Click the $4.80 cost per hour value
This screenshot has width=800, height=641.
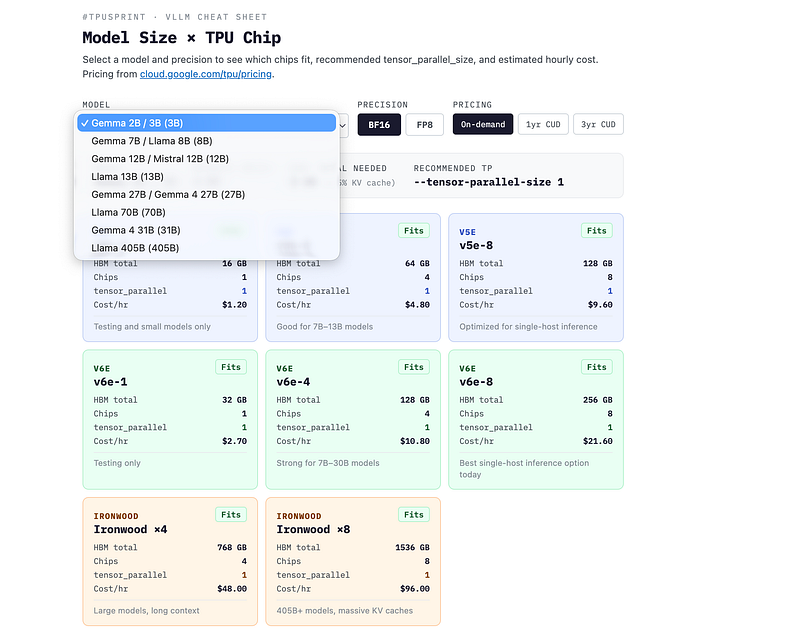tap(417, 305)
